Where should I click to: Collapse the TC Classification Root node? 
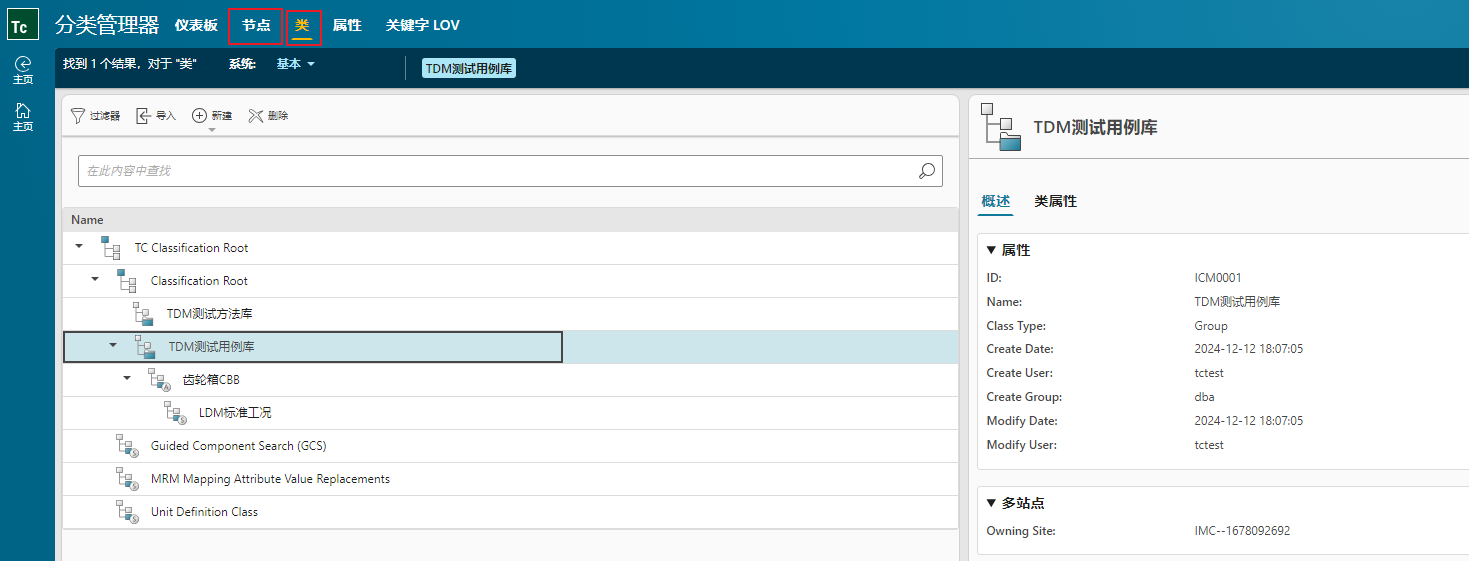79,246
